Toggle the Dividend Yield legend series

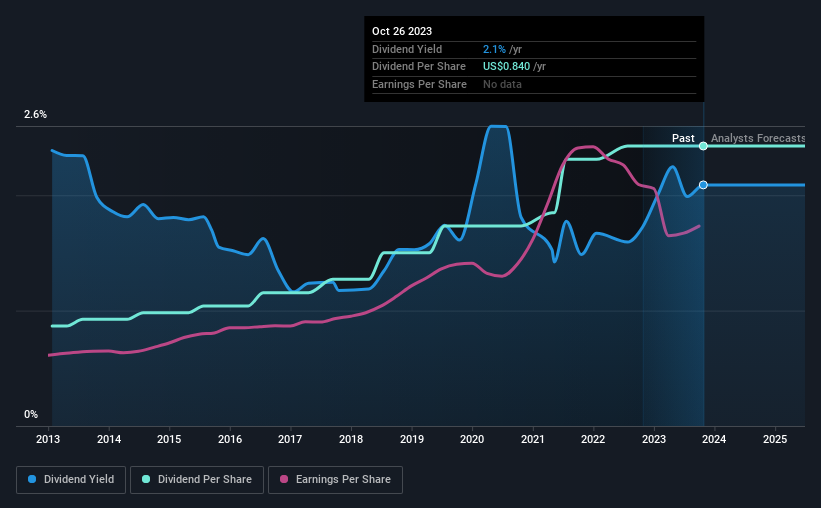coord(71,480)
